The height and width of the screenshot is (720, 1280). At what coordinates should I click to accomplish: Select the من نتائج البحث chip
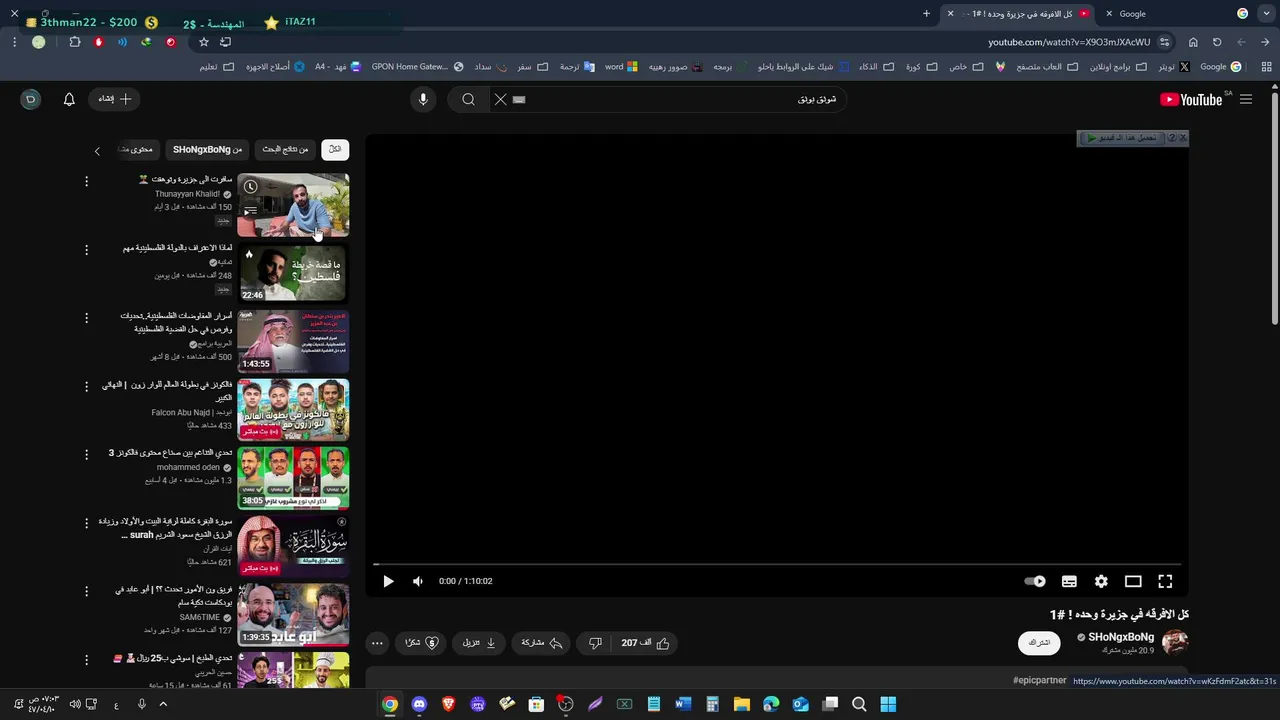pyautogui.click(x=285, y=149)
